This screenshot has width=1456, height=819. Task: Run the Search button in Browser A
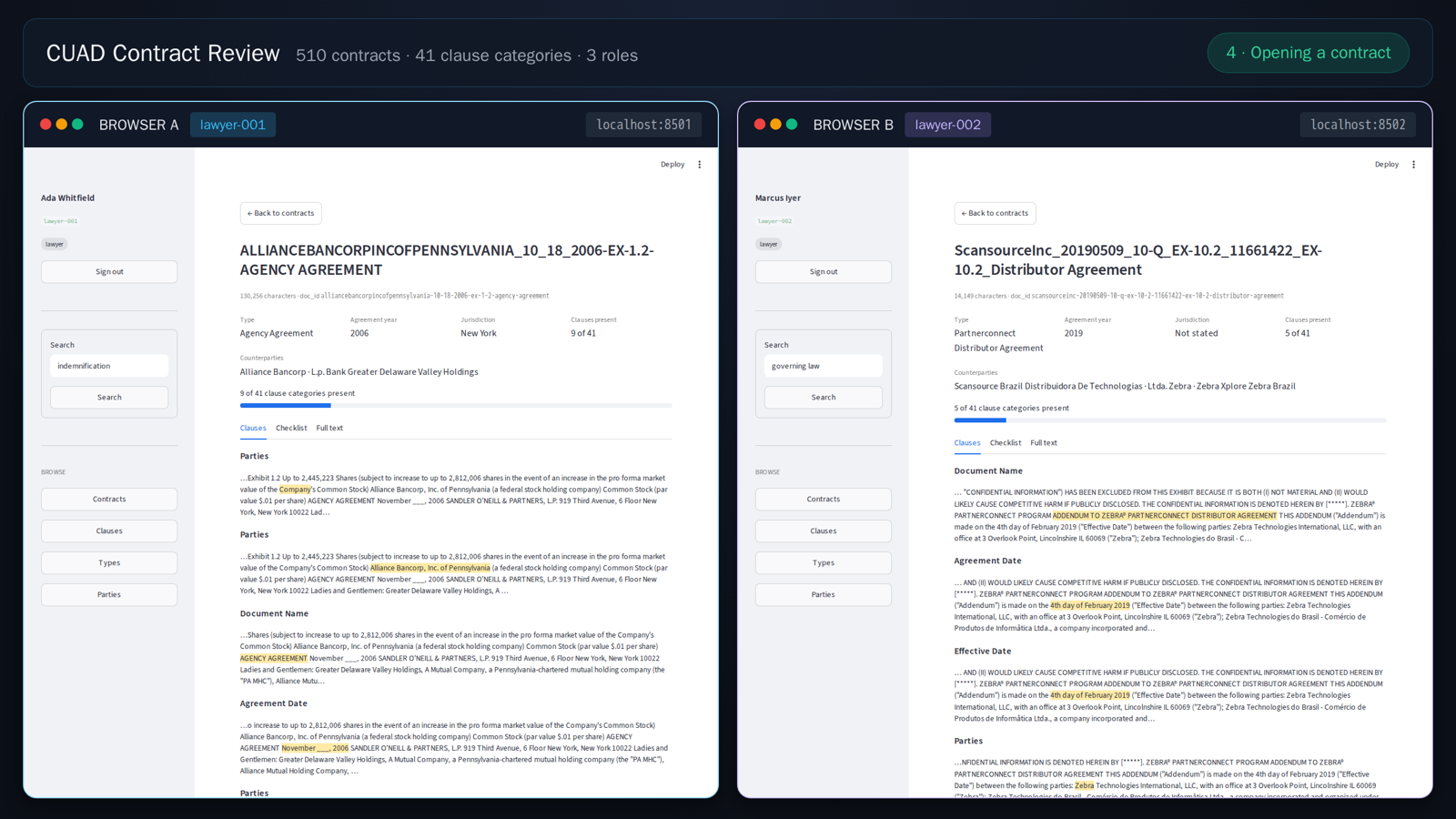pyautogui.click(x=109, y=397)
